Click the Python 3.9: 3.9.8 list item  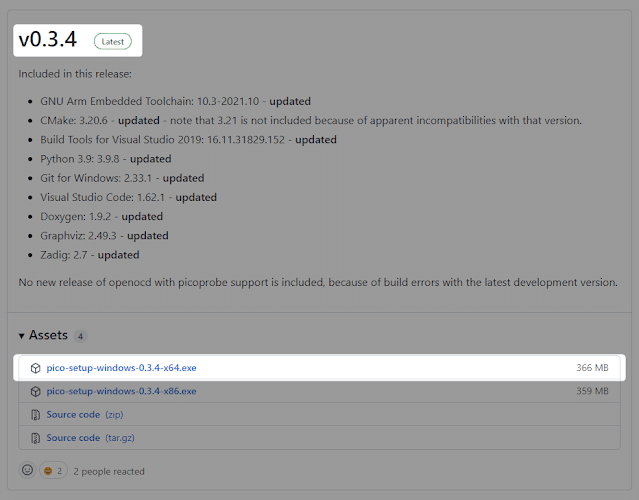pyautogui.click(x=106, y=159)
